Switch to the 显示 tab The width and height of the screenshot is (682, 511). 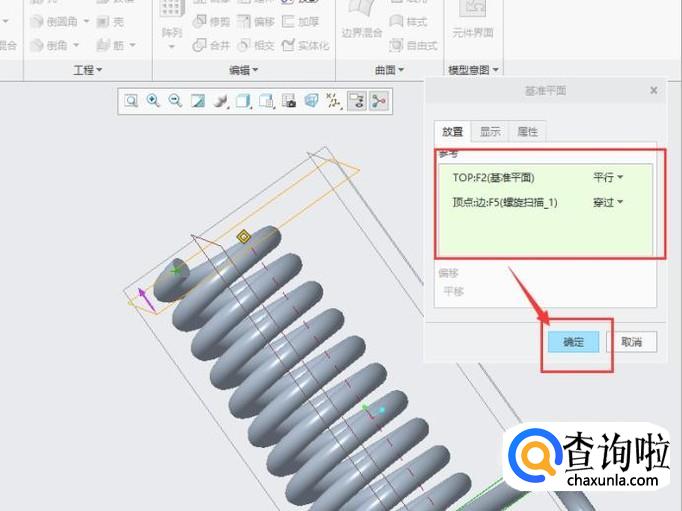(x=490, y=132)
